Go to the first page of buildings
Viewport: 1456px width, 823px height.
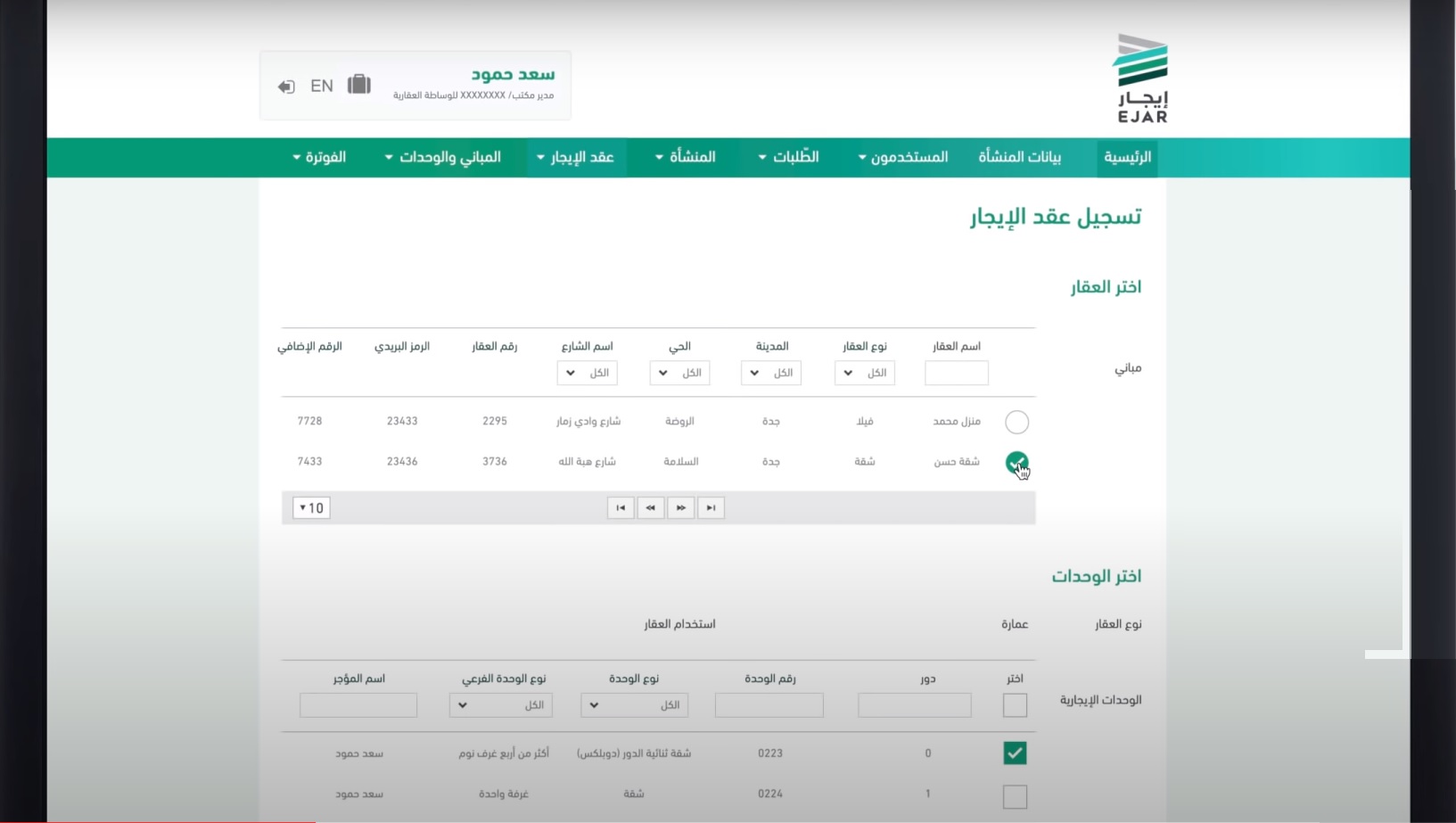[621, 508]
